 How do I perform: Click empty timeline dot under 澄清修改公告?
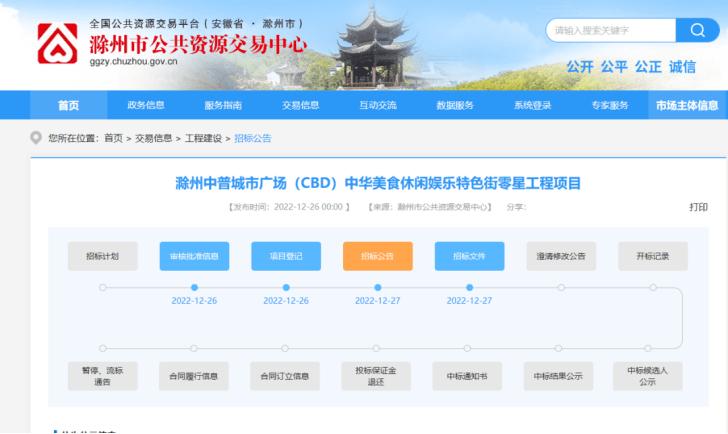[x=561, y=287]
